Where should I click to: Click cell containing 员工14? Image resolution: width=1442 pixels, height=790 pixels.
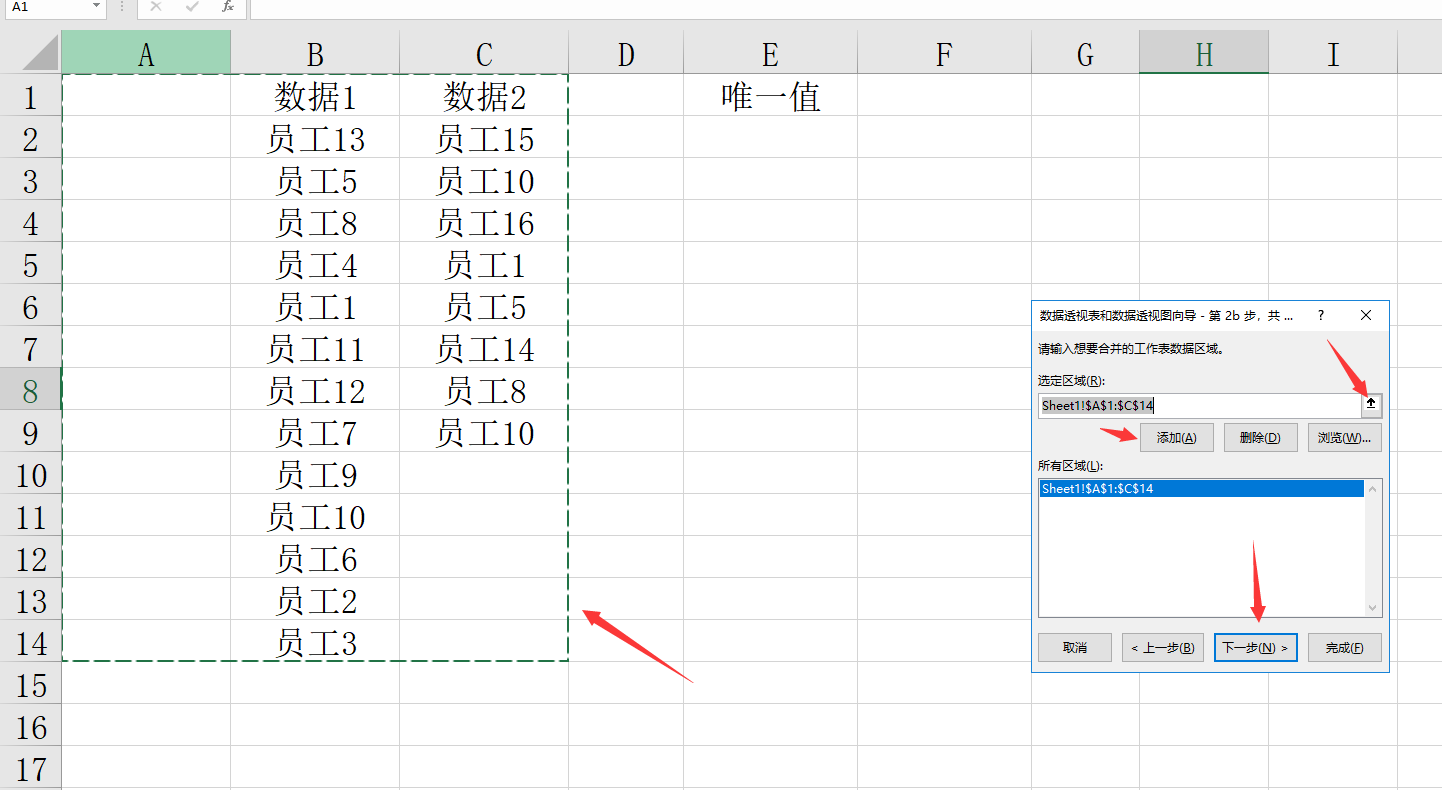tap(484, 349)
